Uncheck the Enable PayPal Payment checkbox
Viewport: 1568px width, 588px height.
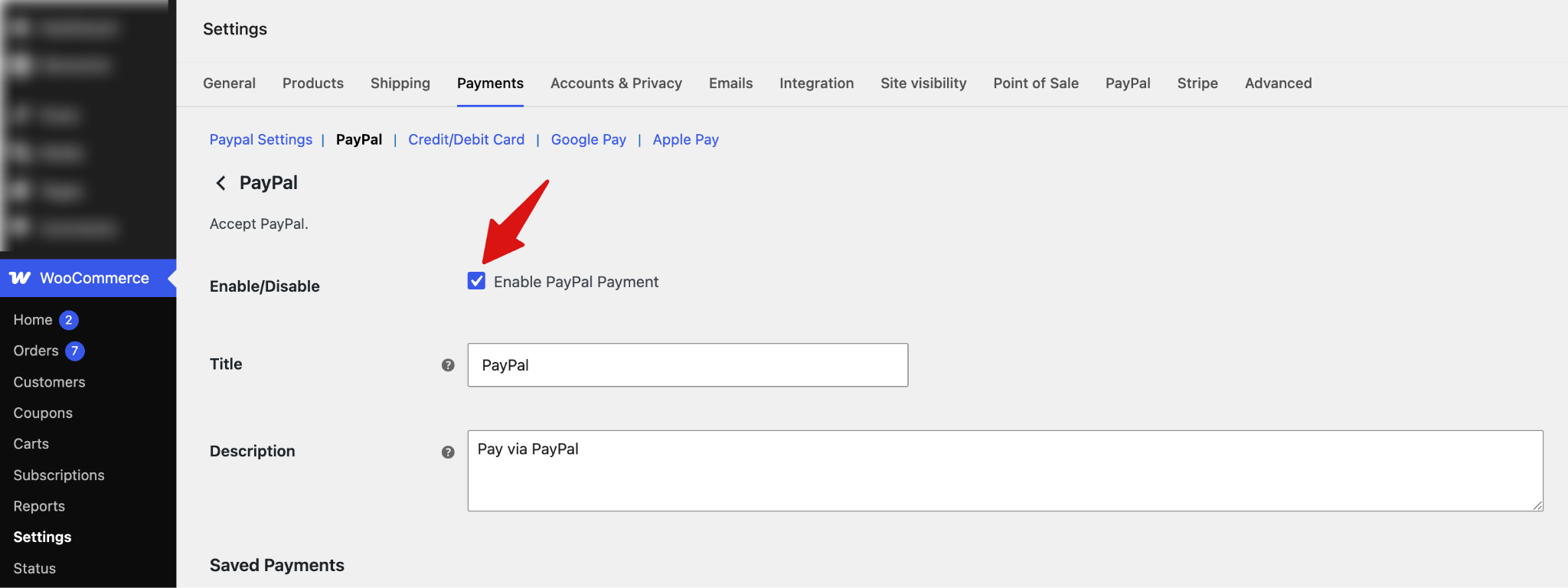(x=476, y=281)
